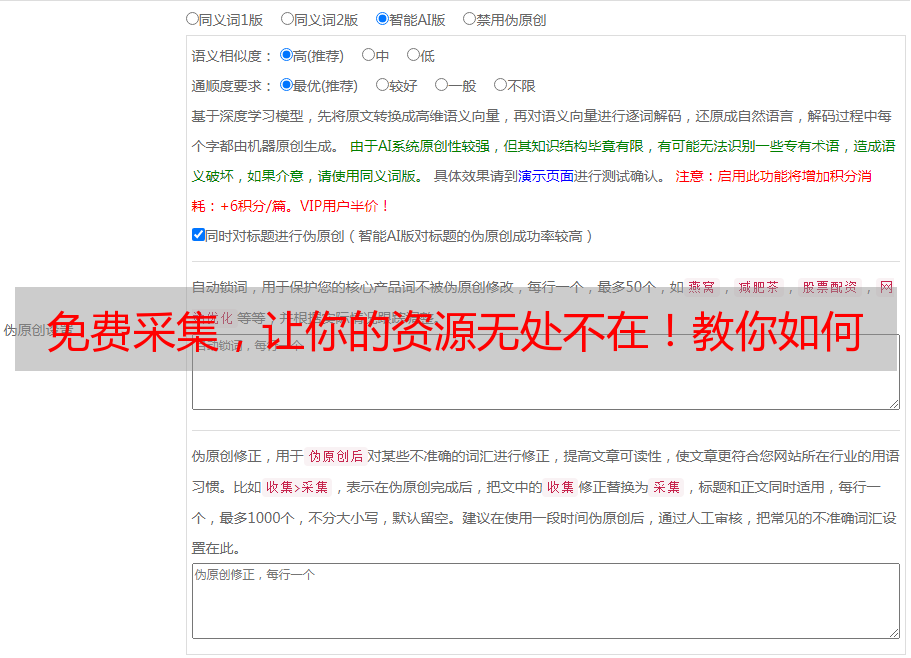Set 语义相似度 to 低
Image resolution: width=911 pixels, height=658 pixels.
[413, 55]
